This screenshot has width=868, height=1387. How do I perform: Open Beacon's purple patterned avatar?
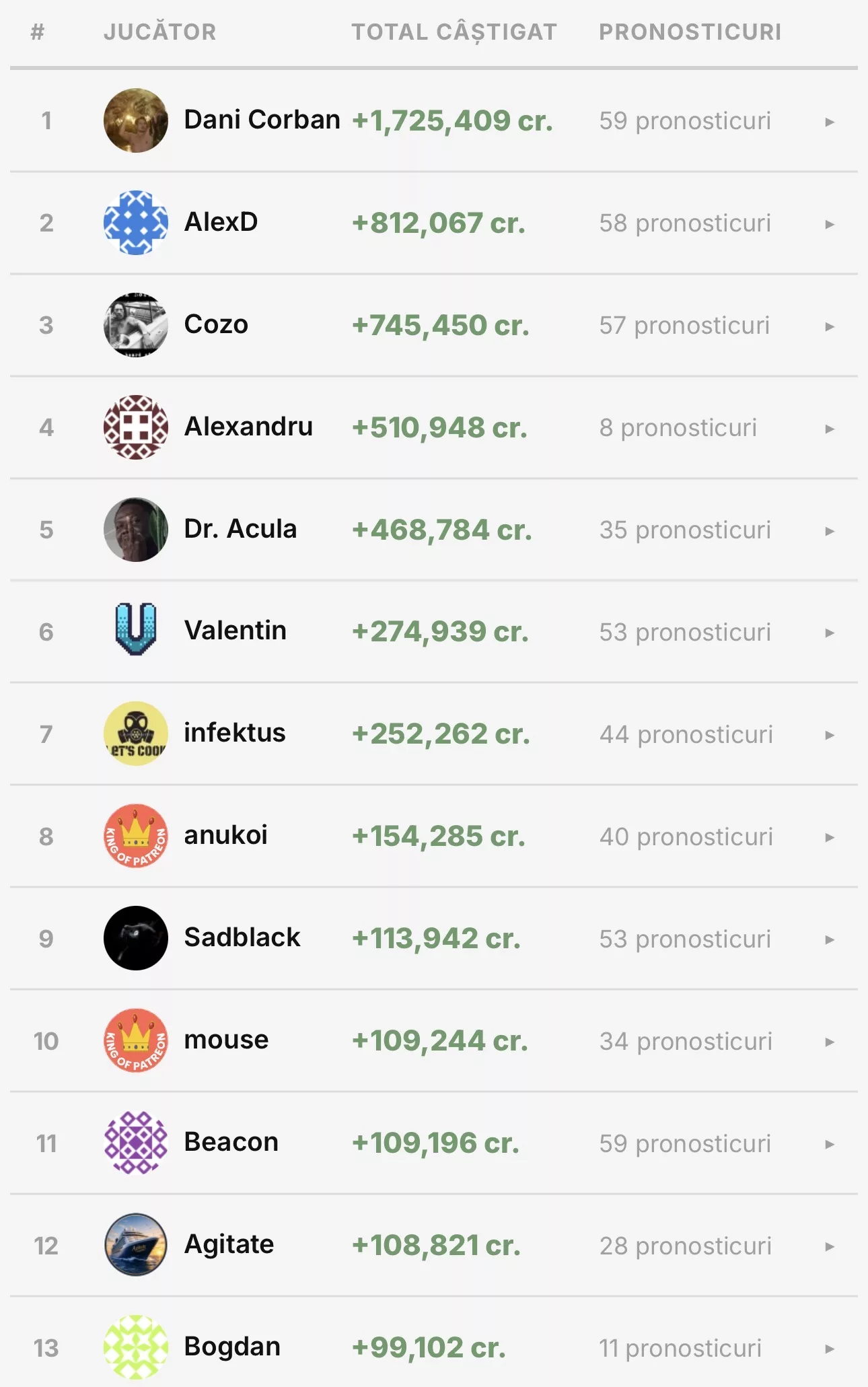(x=136, y=1143)
